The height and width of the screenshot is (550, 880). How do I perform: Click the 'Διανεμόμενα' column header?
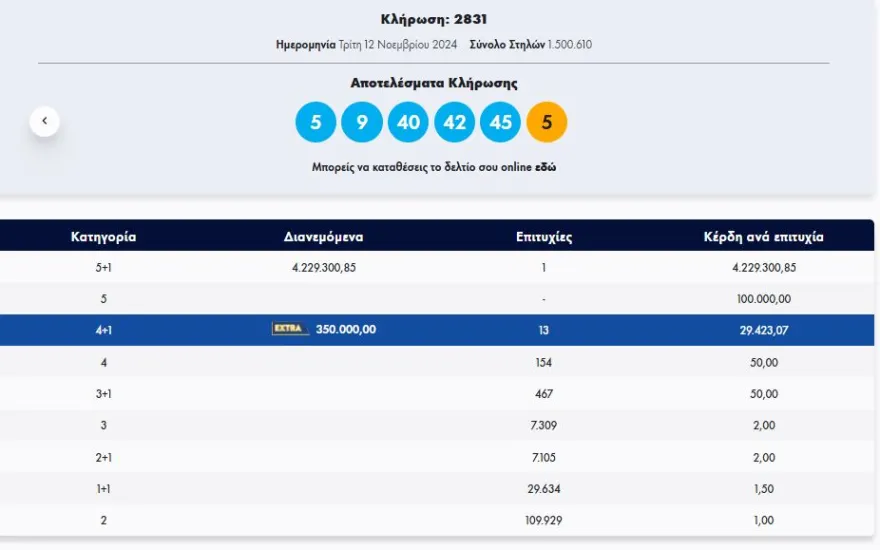(x=323, y=237)
